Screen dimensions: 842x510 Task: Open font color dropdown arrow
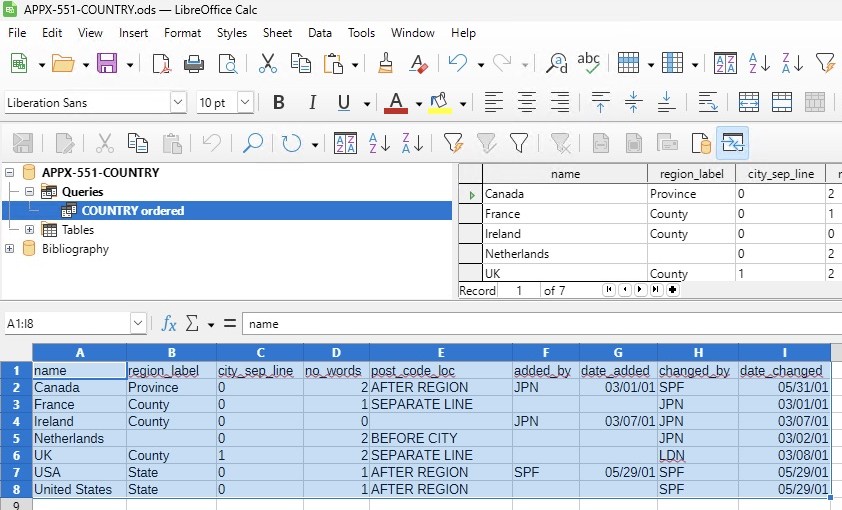(x=418, y=103)
